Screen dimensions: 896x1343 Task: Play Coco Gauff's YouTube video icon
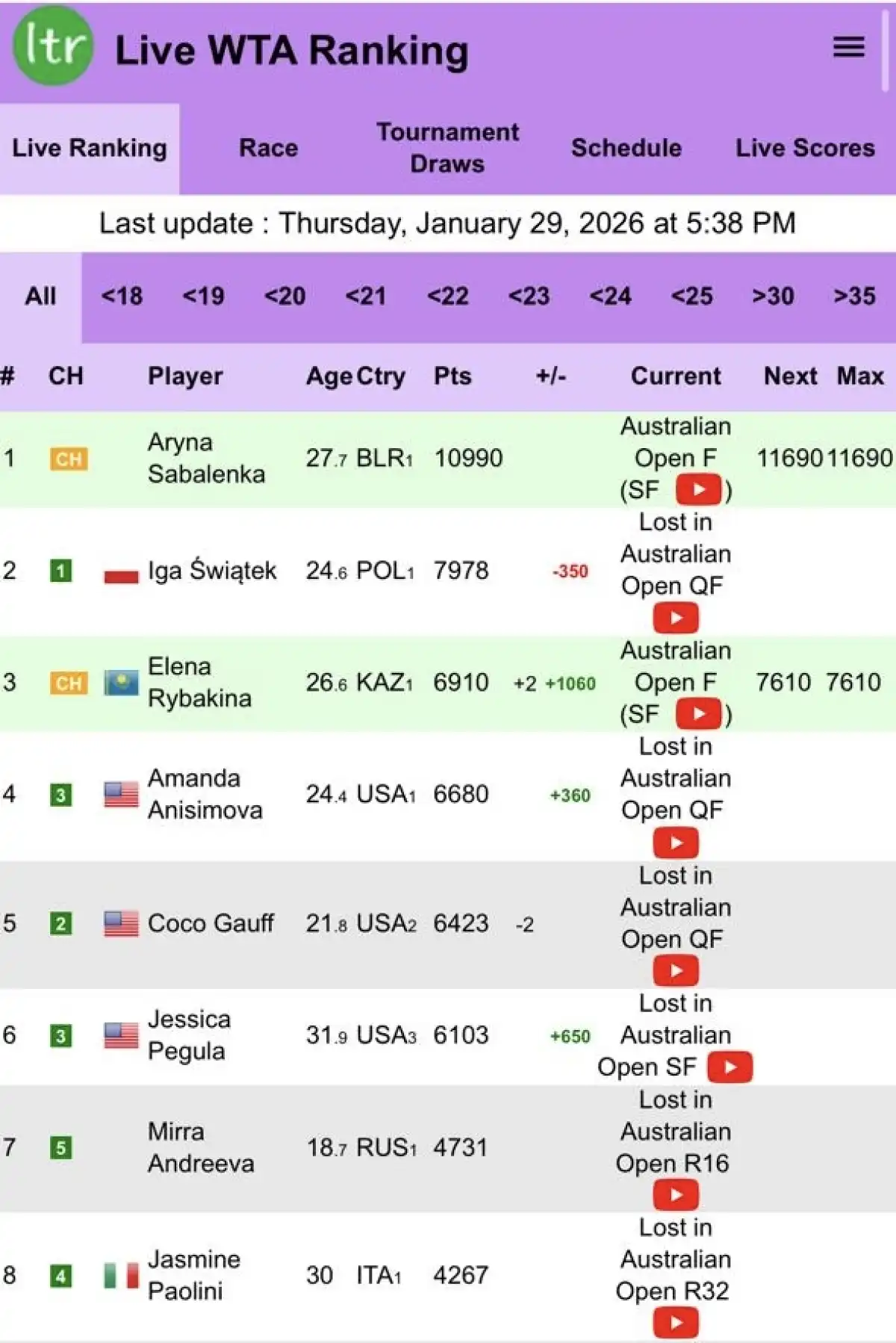click(676, 970)
